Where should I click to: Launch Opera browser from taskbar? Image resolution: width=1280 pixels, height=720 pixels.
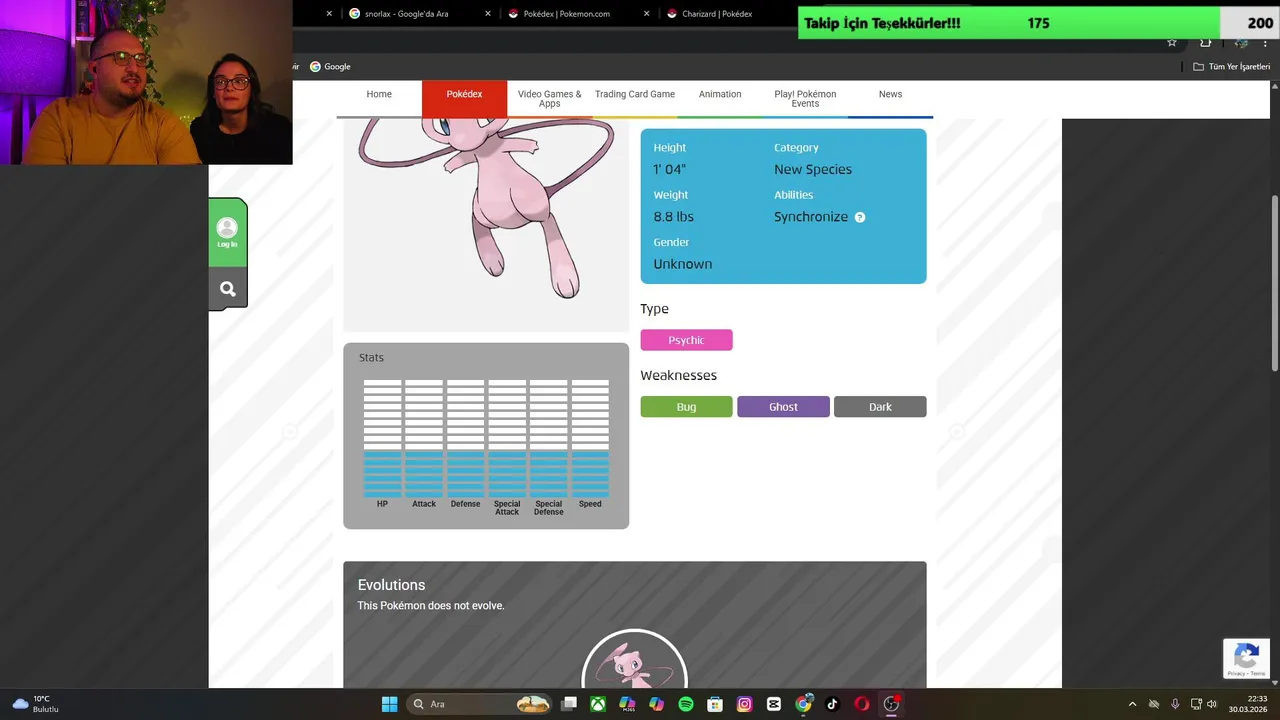(862, 704)
